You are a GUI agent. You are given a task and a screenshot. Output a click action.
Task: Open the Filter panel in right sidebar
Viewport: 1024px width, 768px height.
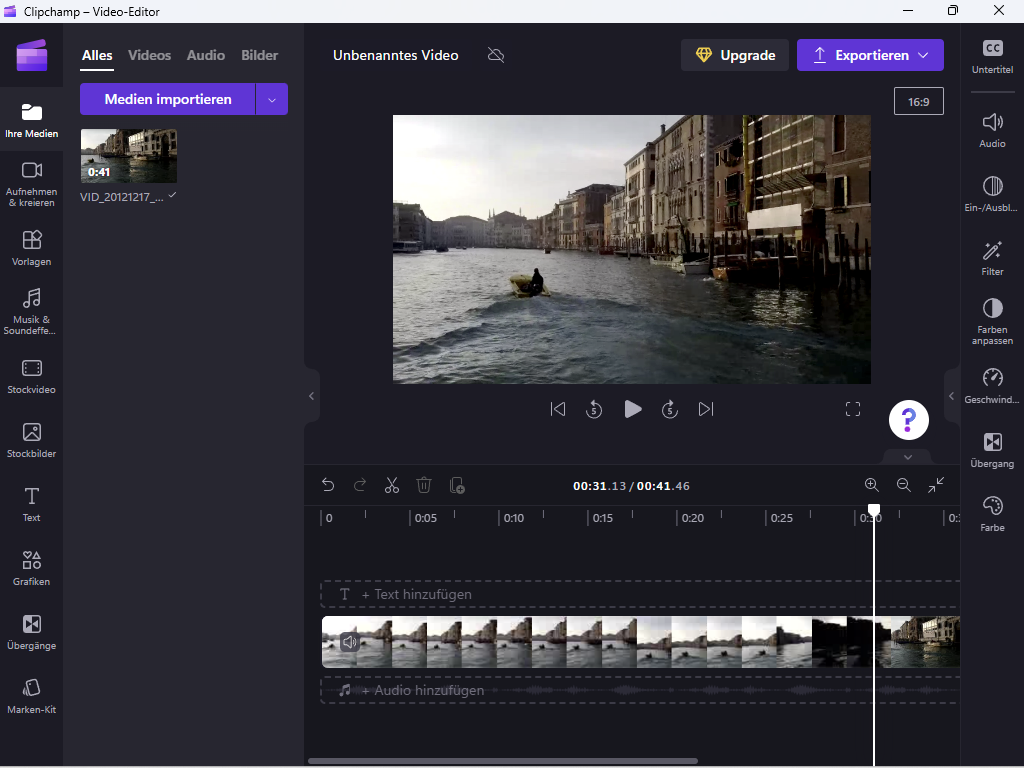pos(992,258)
